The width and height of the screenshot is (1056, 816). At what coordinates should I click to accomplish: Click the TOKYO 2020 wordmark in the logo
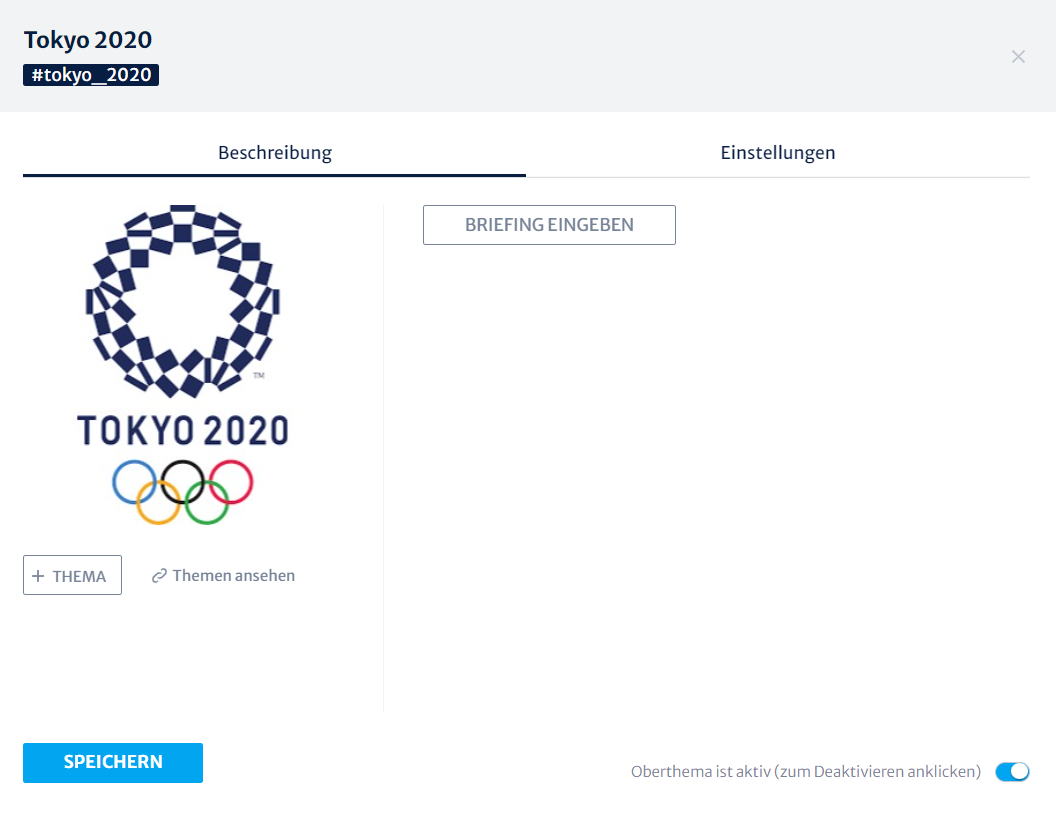pos(183,430)
